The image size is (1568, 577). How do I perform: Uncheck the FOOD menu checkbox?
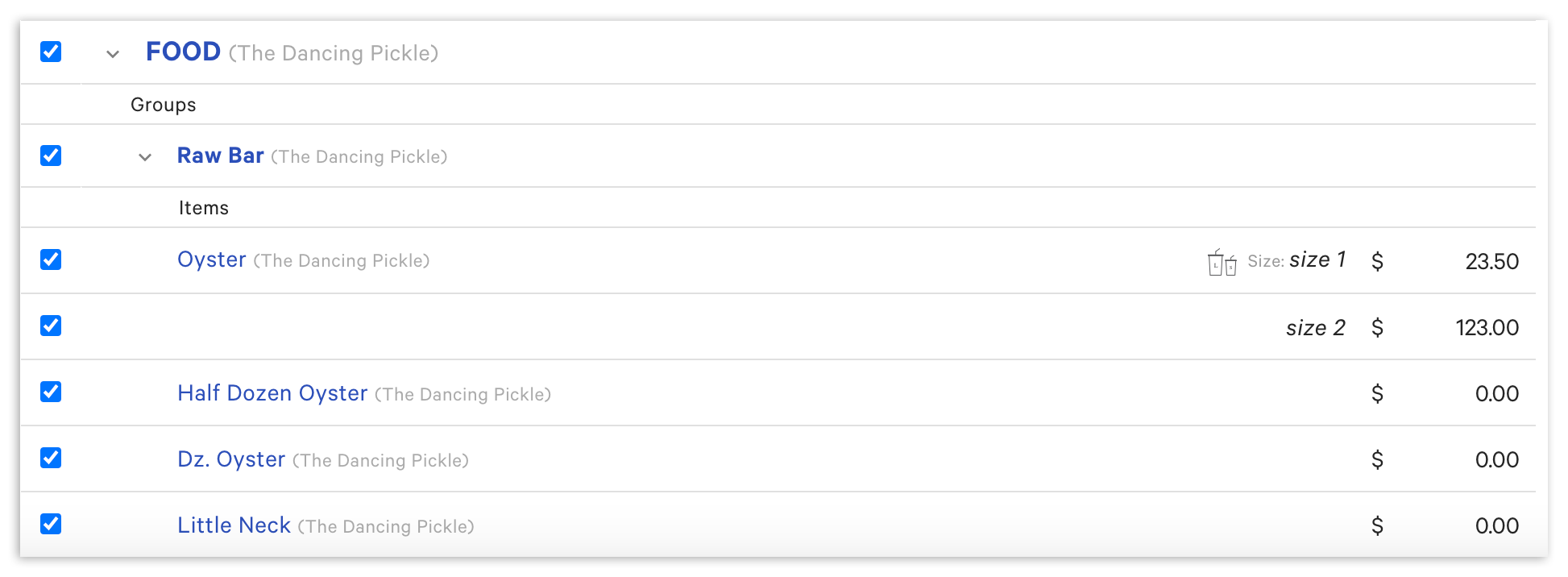point(51,52)
